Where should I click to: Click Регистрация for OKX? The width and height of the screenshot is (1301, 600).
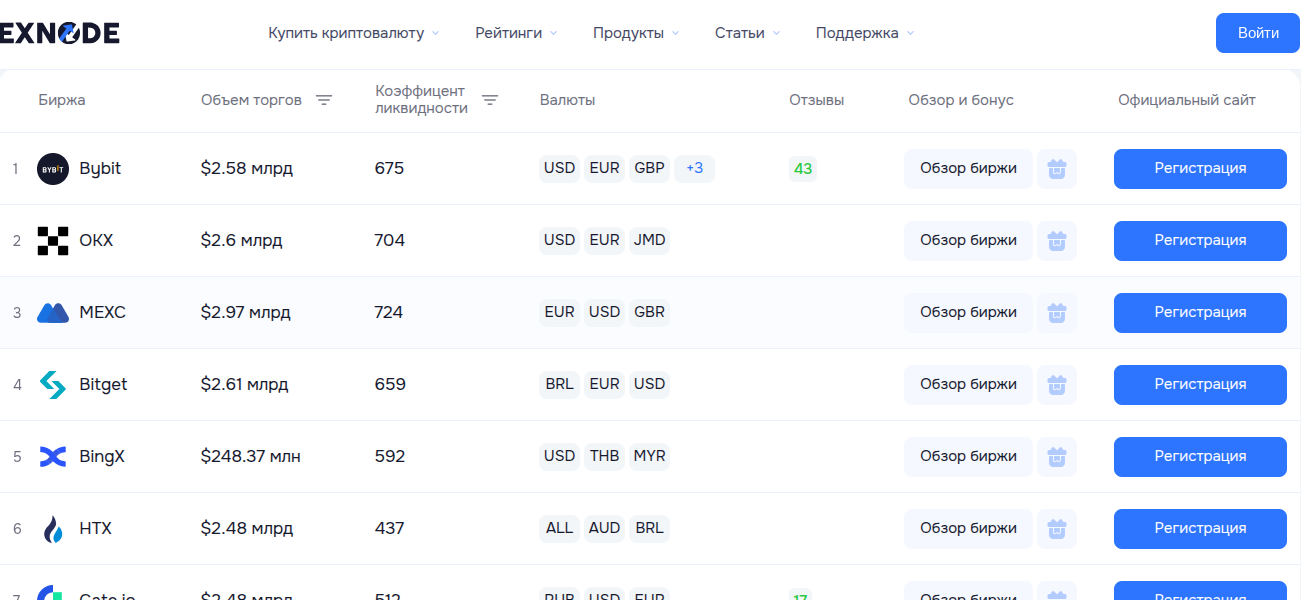[x=1200, y=241]
